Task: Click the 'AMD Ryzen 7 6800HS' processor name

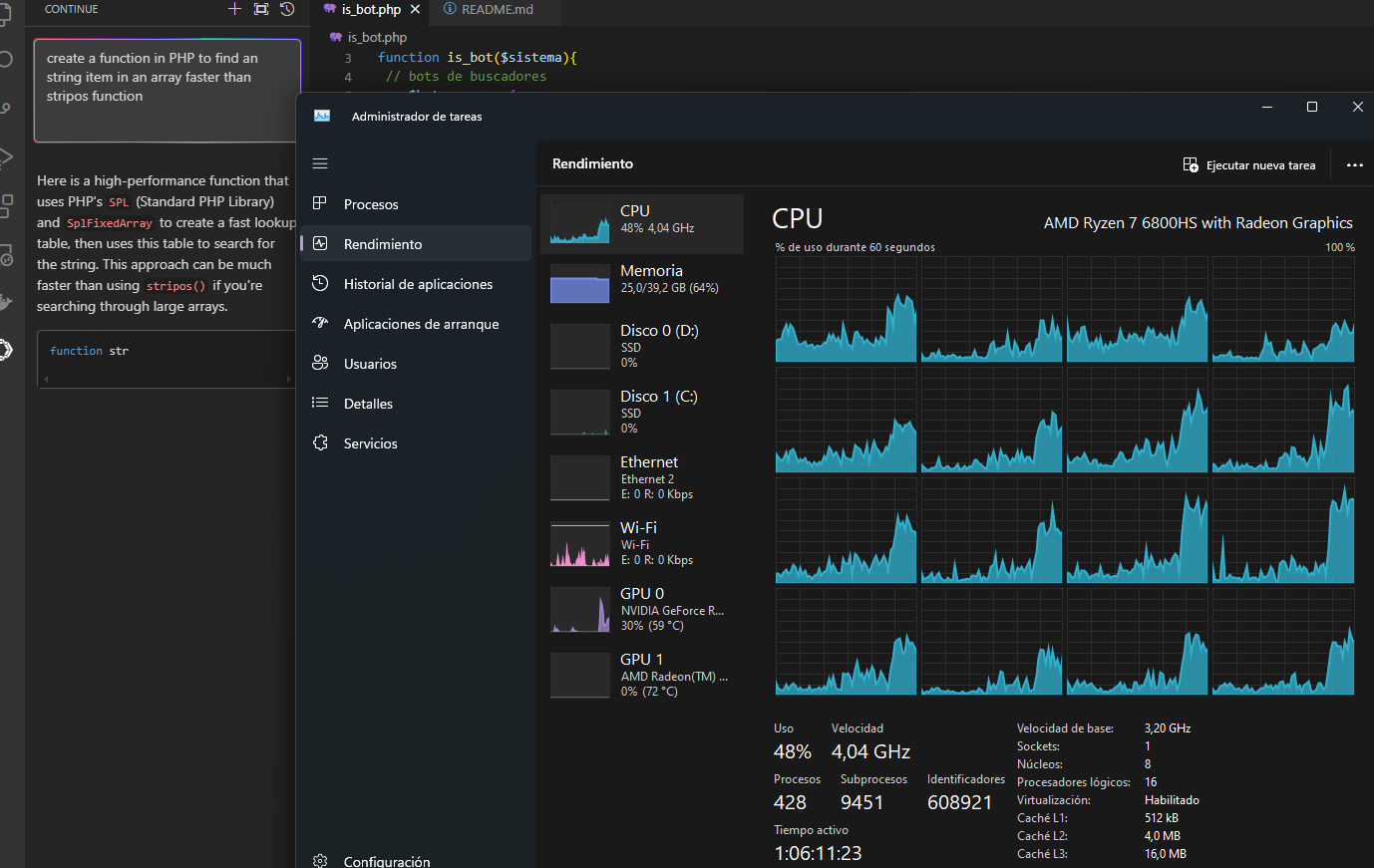Action: point(1199,223)
